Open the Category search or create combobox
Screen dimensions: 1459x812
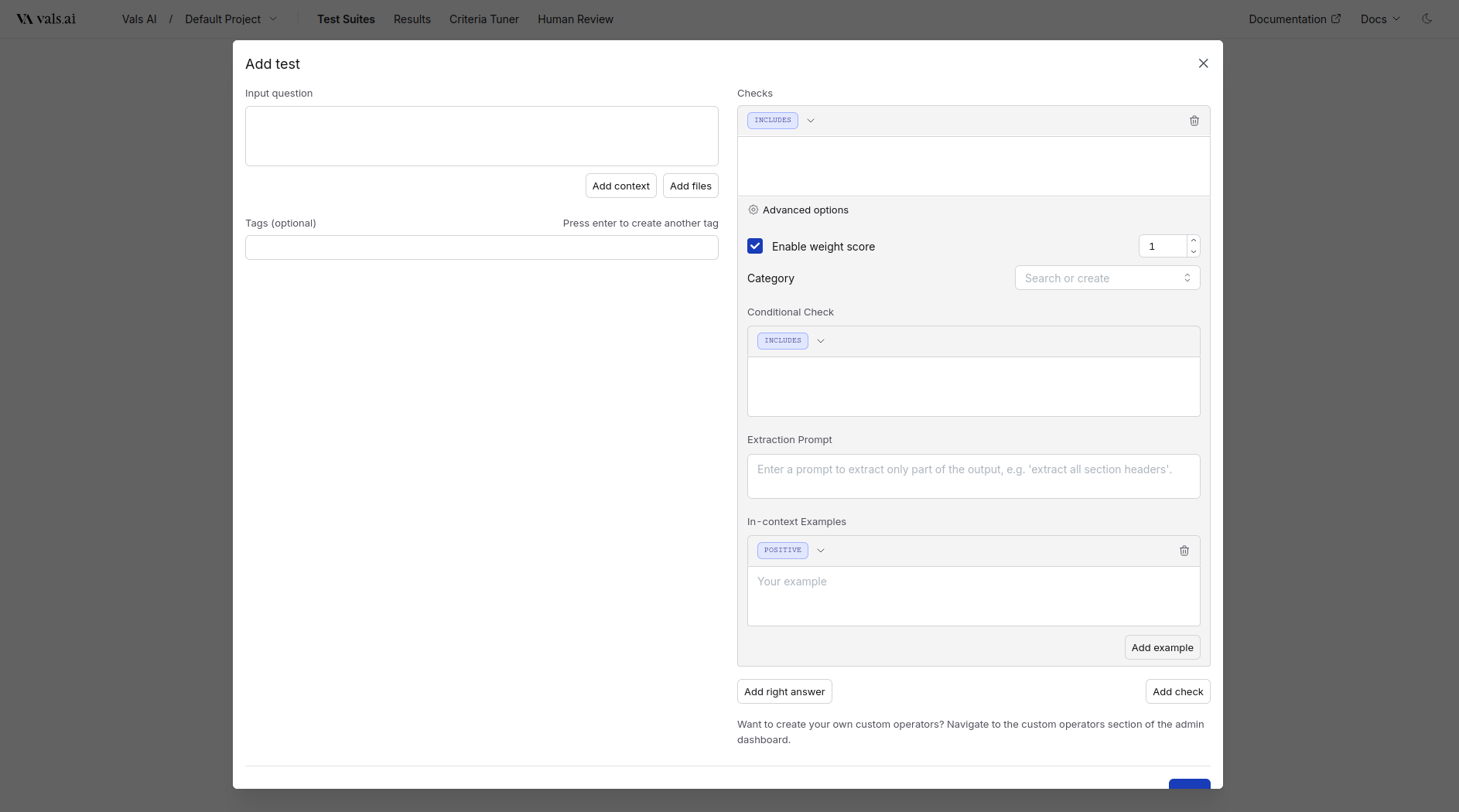coord(1107,278)
